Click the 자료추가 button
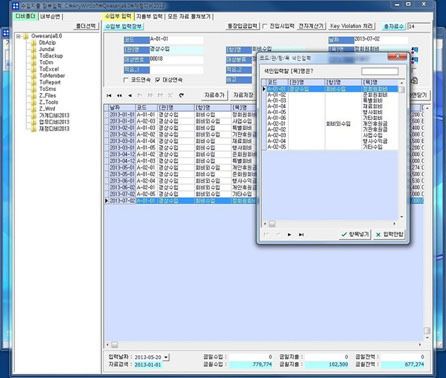Viewport: 446px width, 378px height. click(x=214, y=95)
